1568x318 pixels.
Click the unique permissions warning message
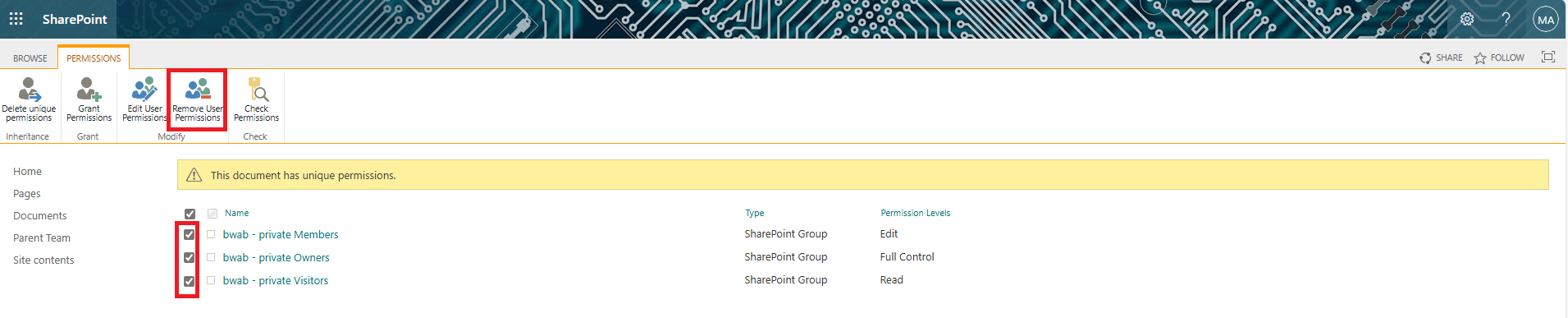point(304,175)
